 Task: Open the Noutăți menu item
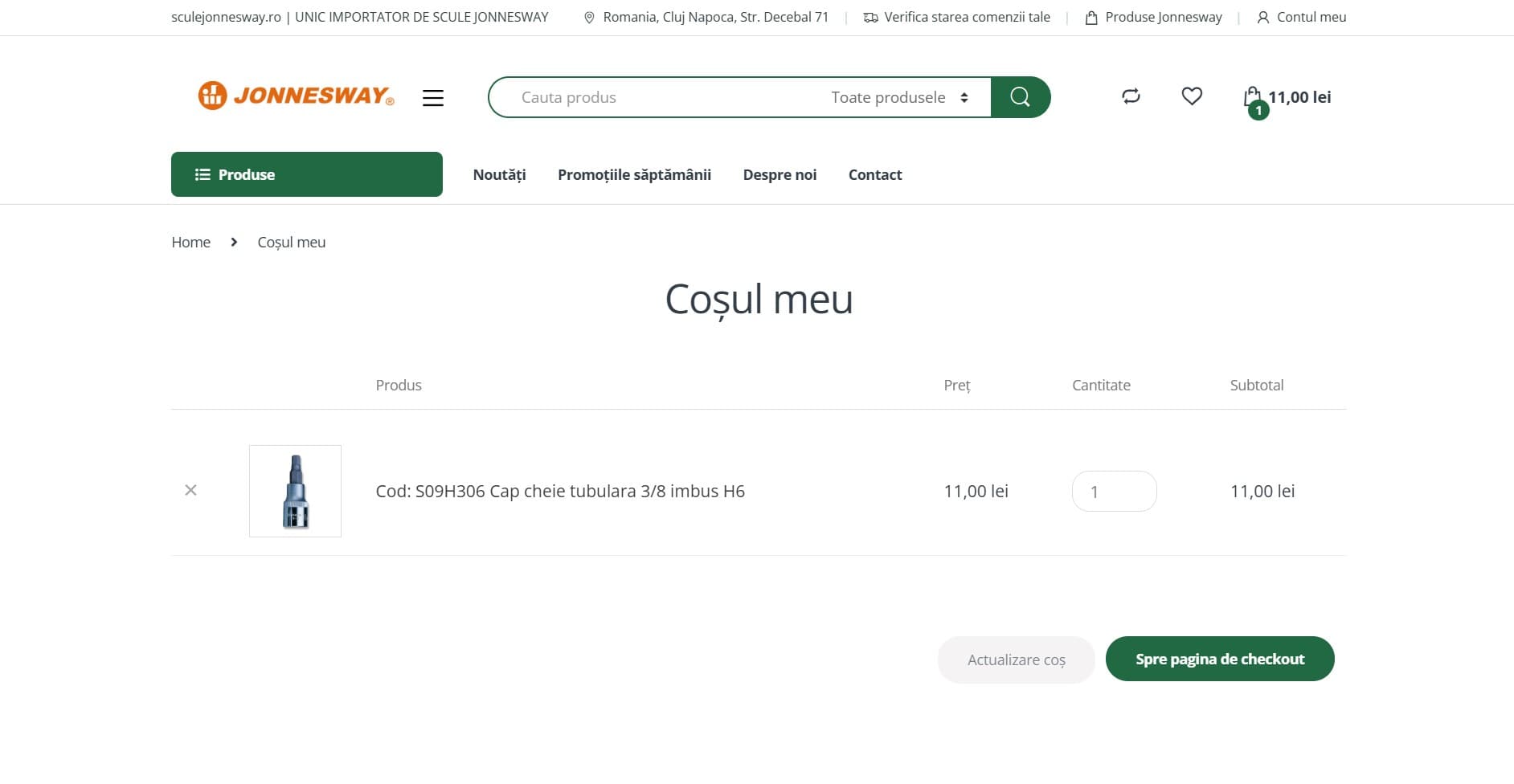coord(499,175)
